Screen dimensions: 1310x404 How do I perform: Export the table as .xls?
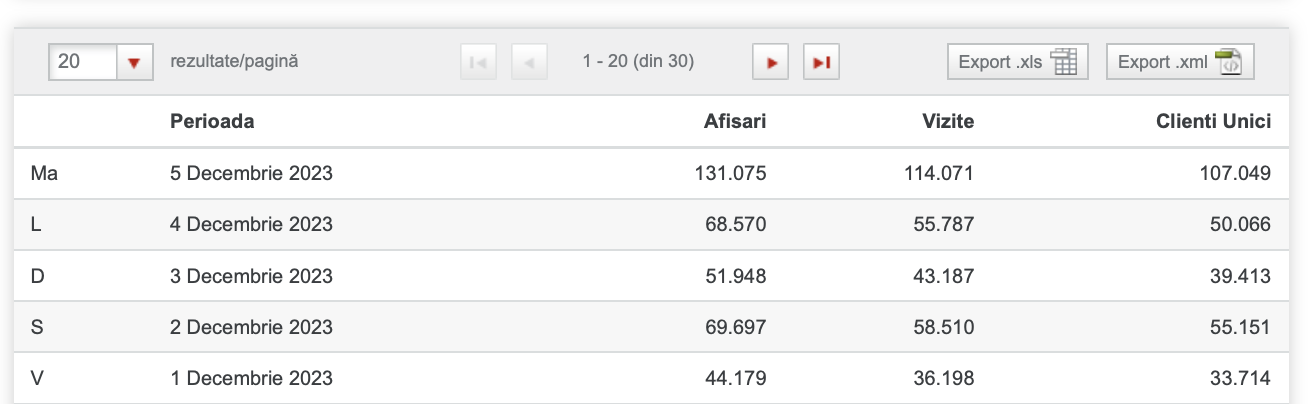click(1017, 62)
